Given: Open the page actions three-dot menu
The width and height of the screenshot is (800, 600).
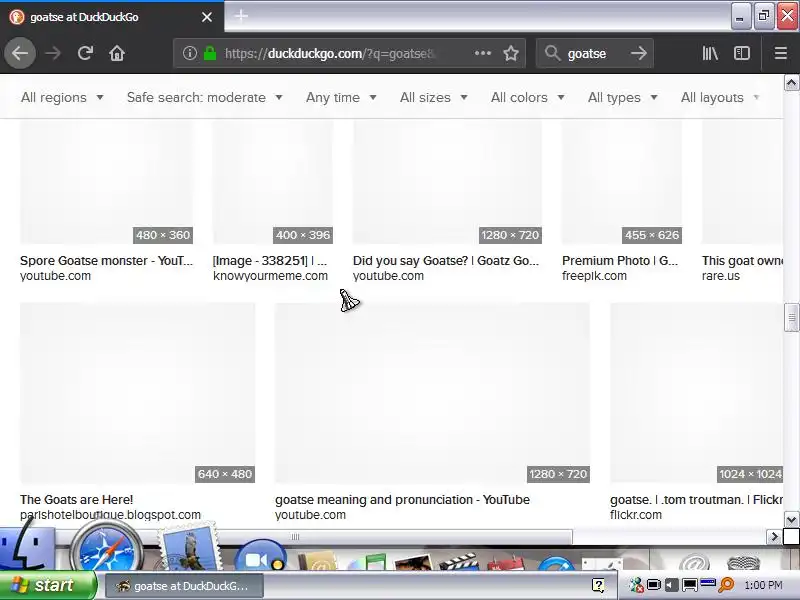Looking at the screenshot, I should click(x=483, y=53).
